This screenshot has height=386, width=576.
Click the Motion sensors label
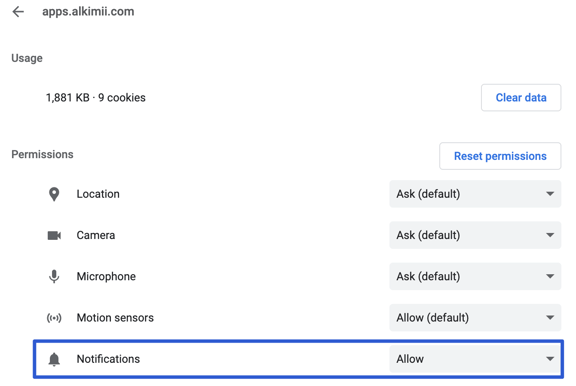coord(115,318)
